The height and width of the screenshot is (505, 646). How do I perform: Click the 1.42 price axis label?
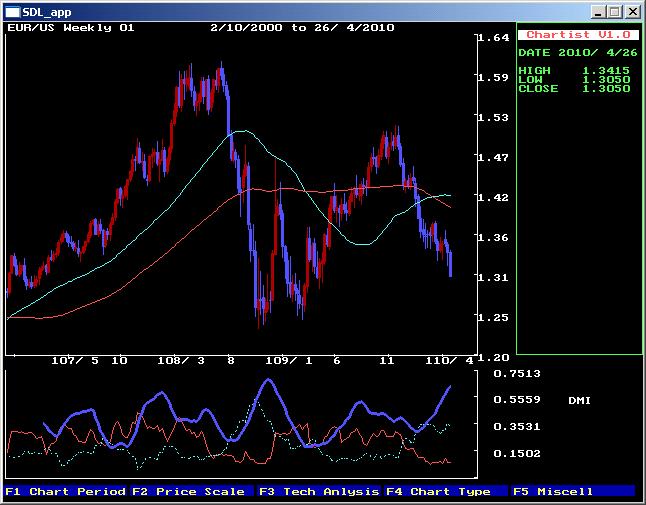click(x=494, y=197)
